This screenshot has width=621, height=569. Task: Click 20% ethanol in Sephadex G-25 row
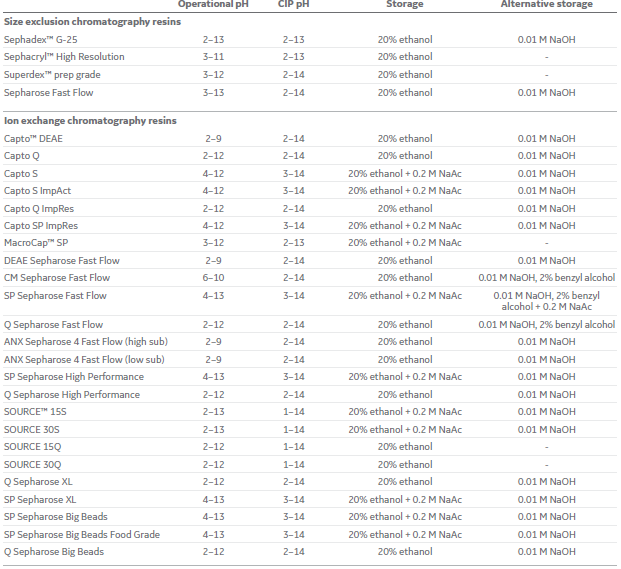(x=405, y=40)
